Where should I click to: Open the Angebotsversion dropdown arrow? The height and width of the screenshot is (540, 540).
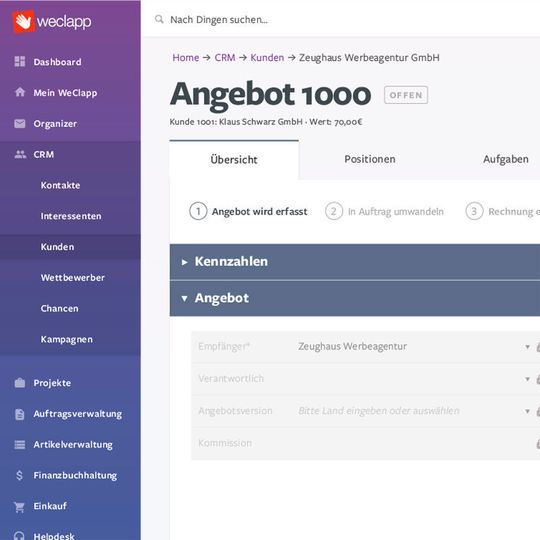click(x=527, y=411)
